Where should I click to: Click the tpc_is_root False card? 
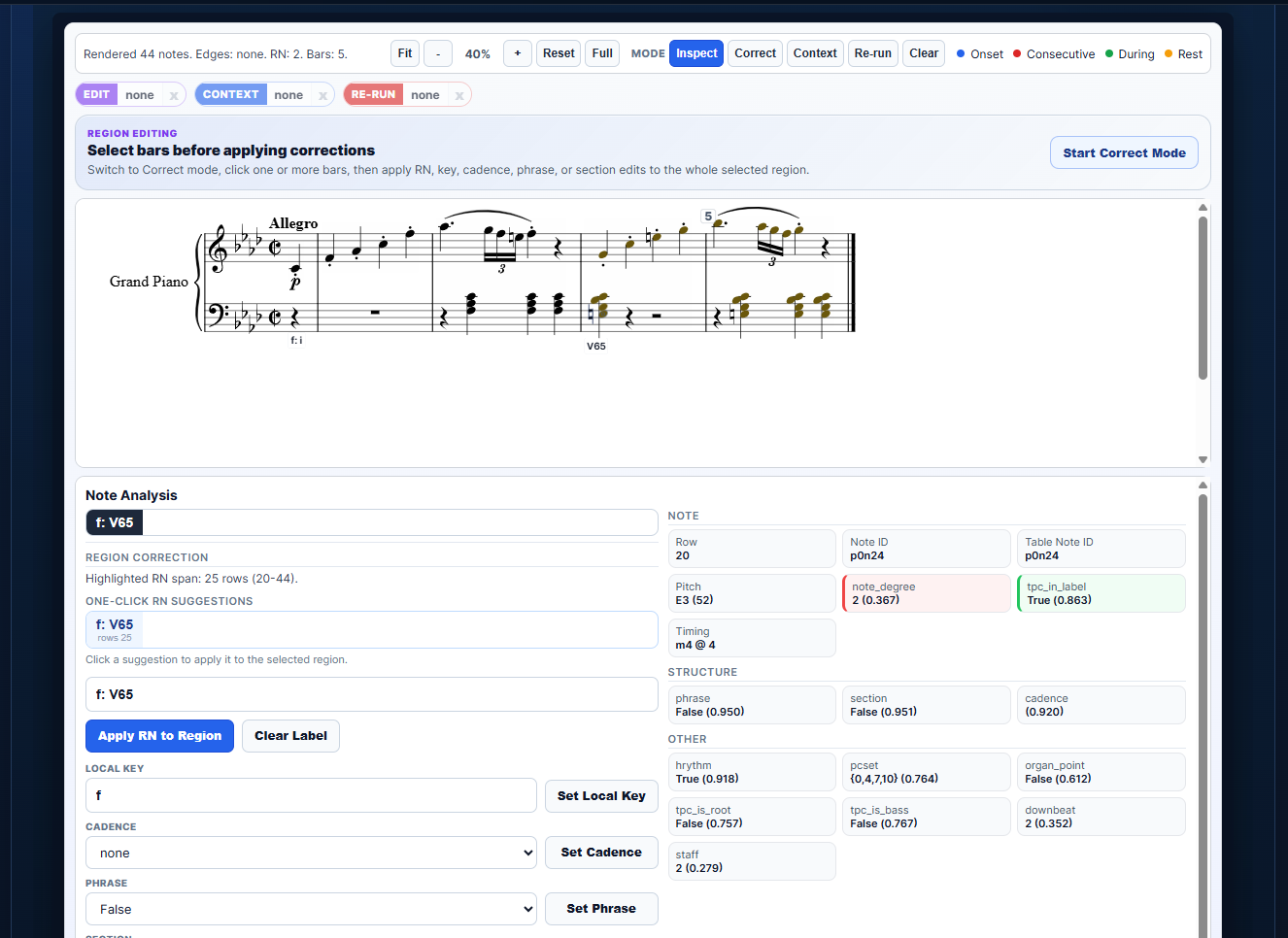[x=752, y=817]
